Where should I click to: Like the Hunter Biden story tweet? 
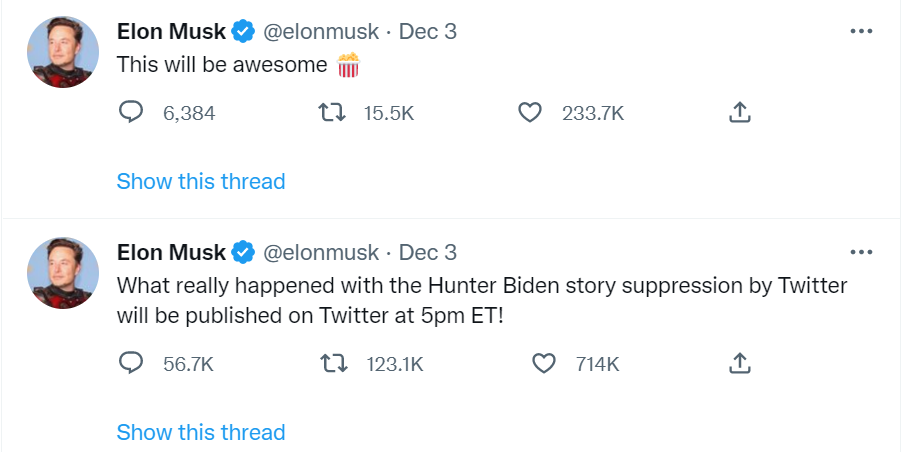543,363
